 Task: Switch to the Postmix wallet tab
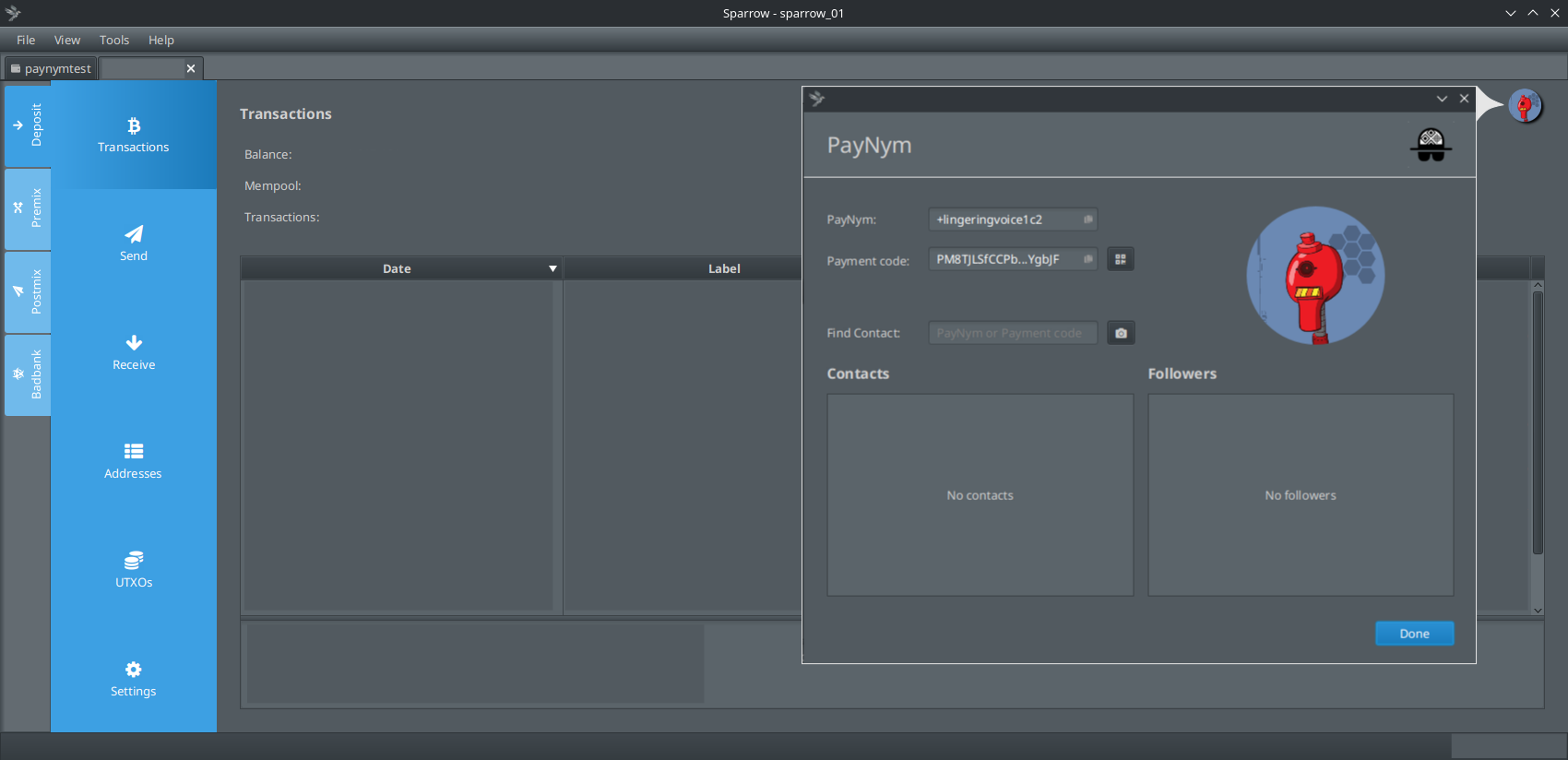click(x=28, y=291)
